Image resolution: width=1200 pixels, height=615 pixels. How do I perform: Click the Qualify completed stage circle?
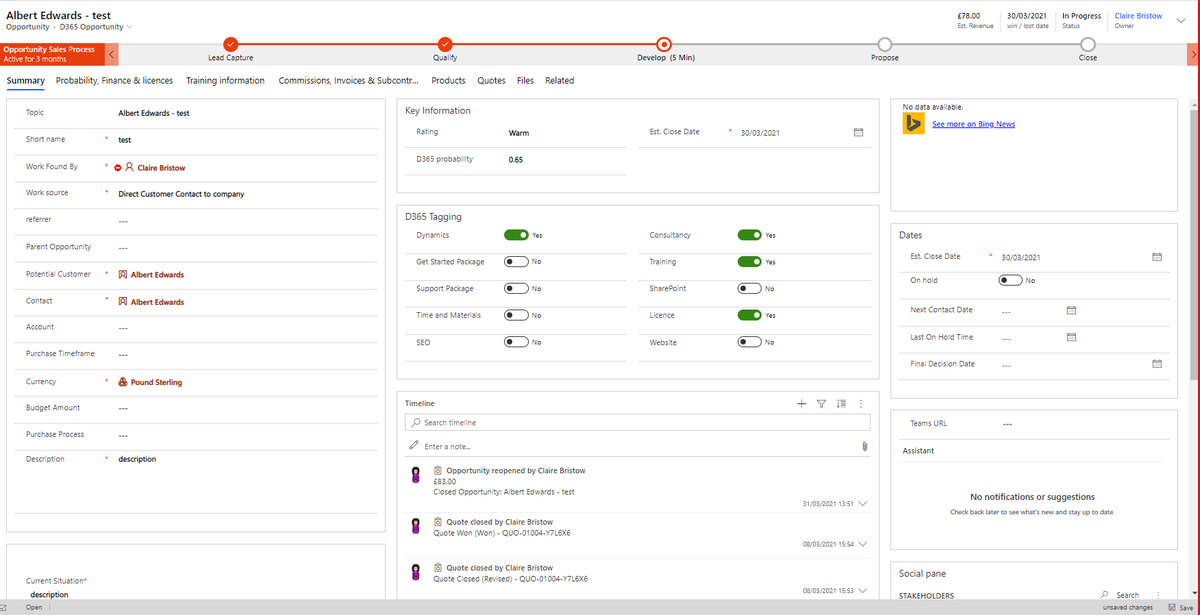445,44
